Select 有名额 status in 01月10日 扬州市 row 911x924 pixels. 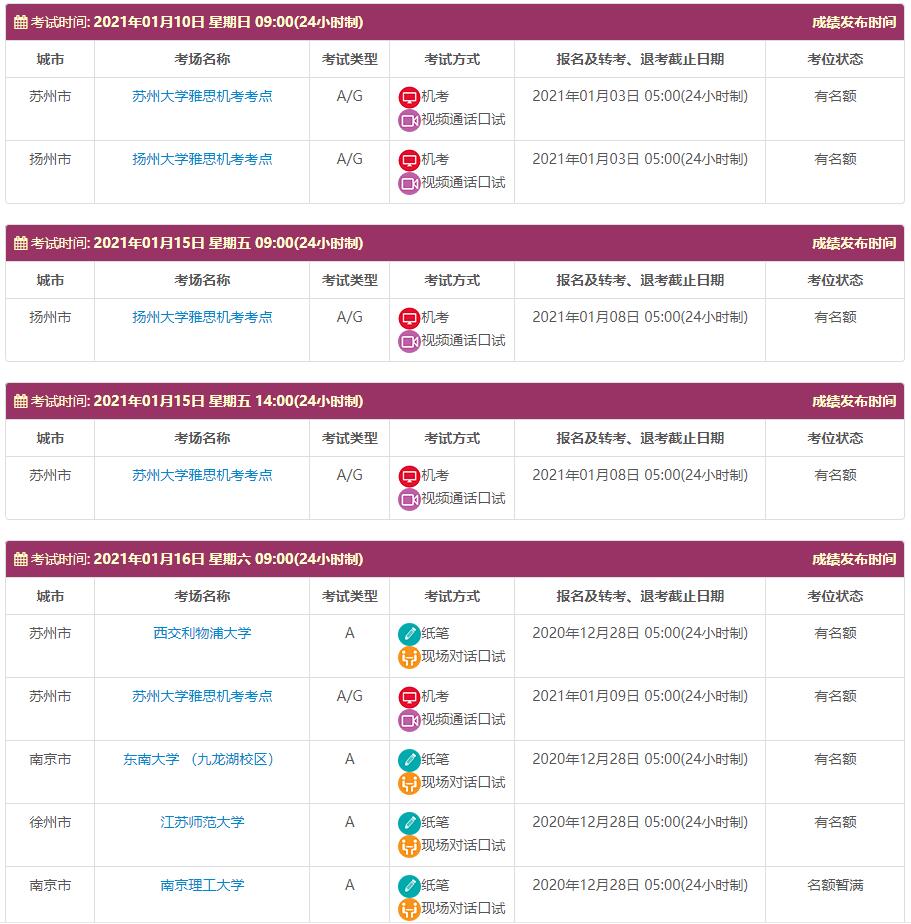click(835, 159)
